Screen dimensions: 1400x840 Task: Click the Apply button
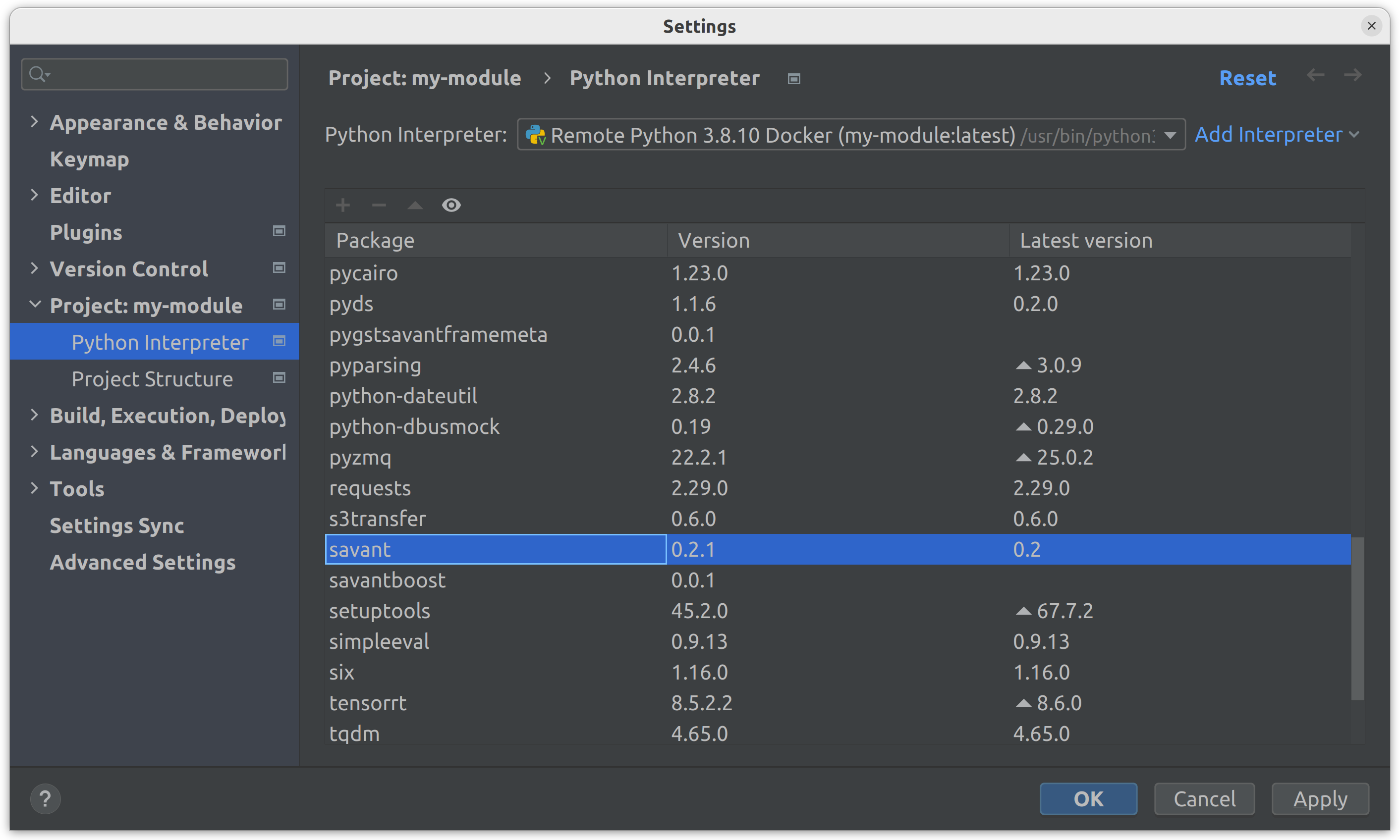(1320, 799)
